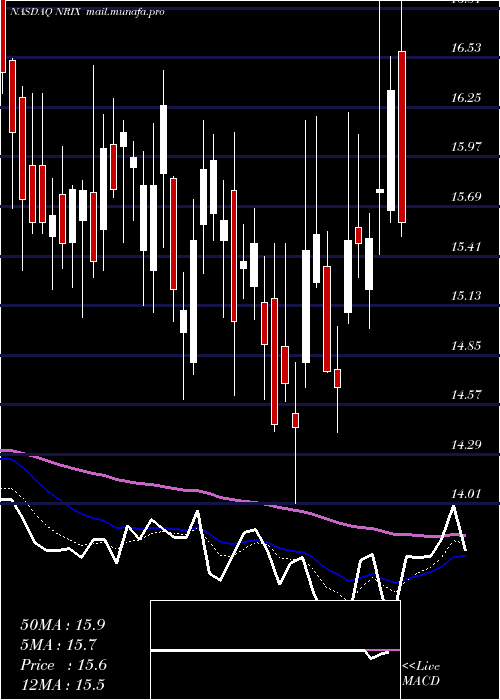Click the 12MA : 15.5 readout

[63, 685]
